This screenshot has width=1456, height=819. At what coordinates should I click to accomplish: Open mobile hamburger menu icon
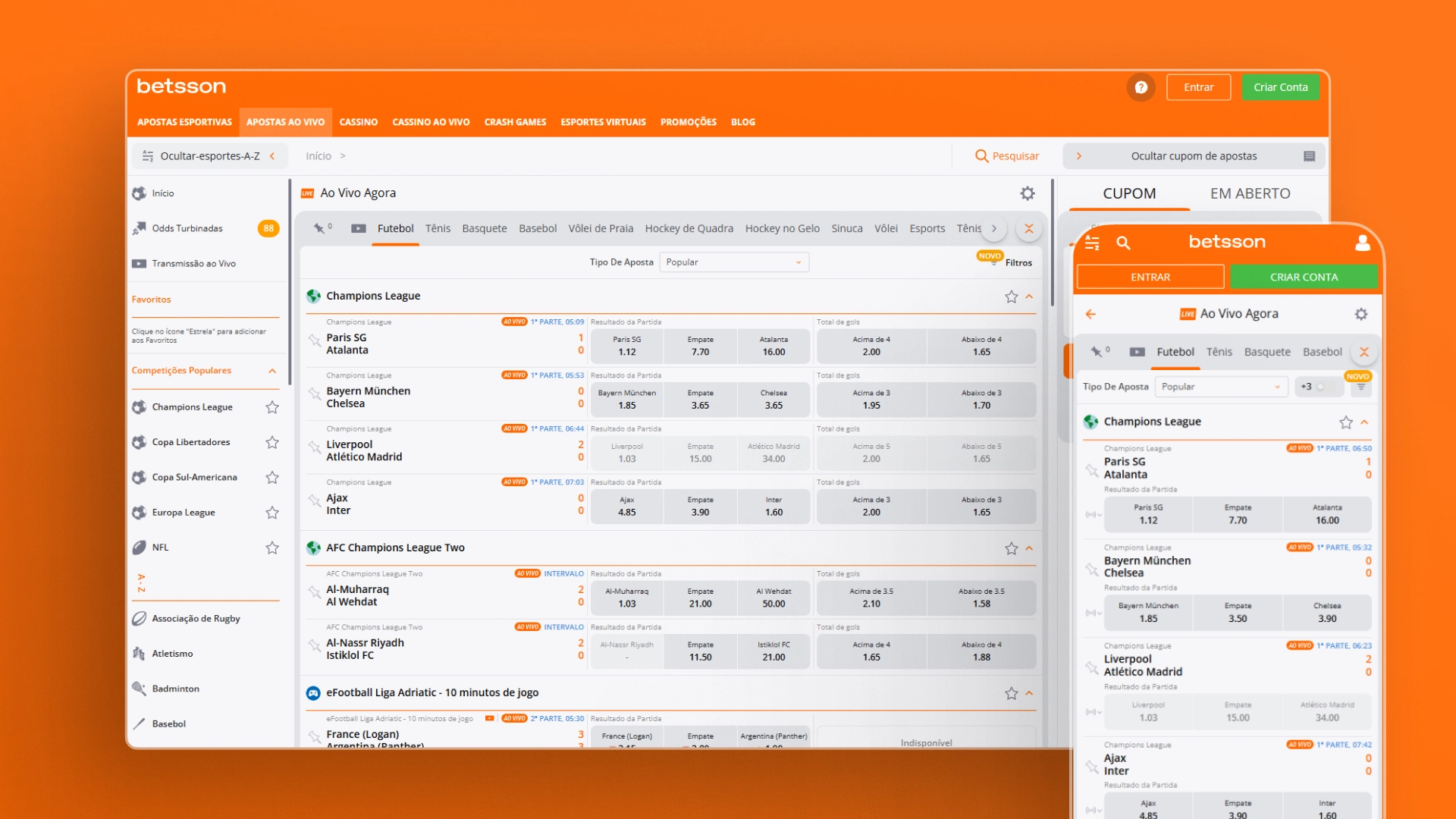tap(1092, 243)
